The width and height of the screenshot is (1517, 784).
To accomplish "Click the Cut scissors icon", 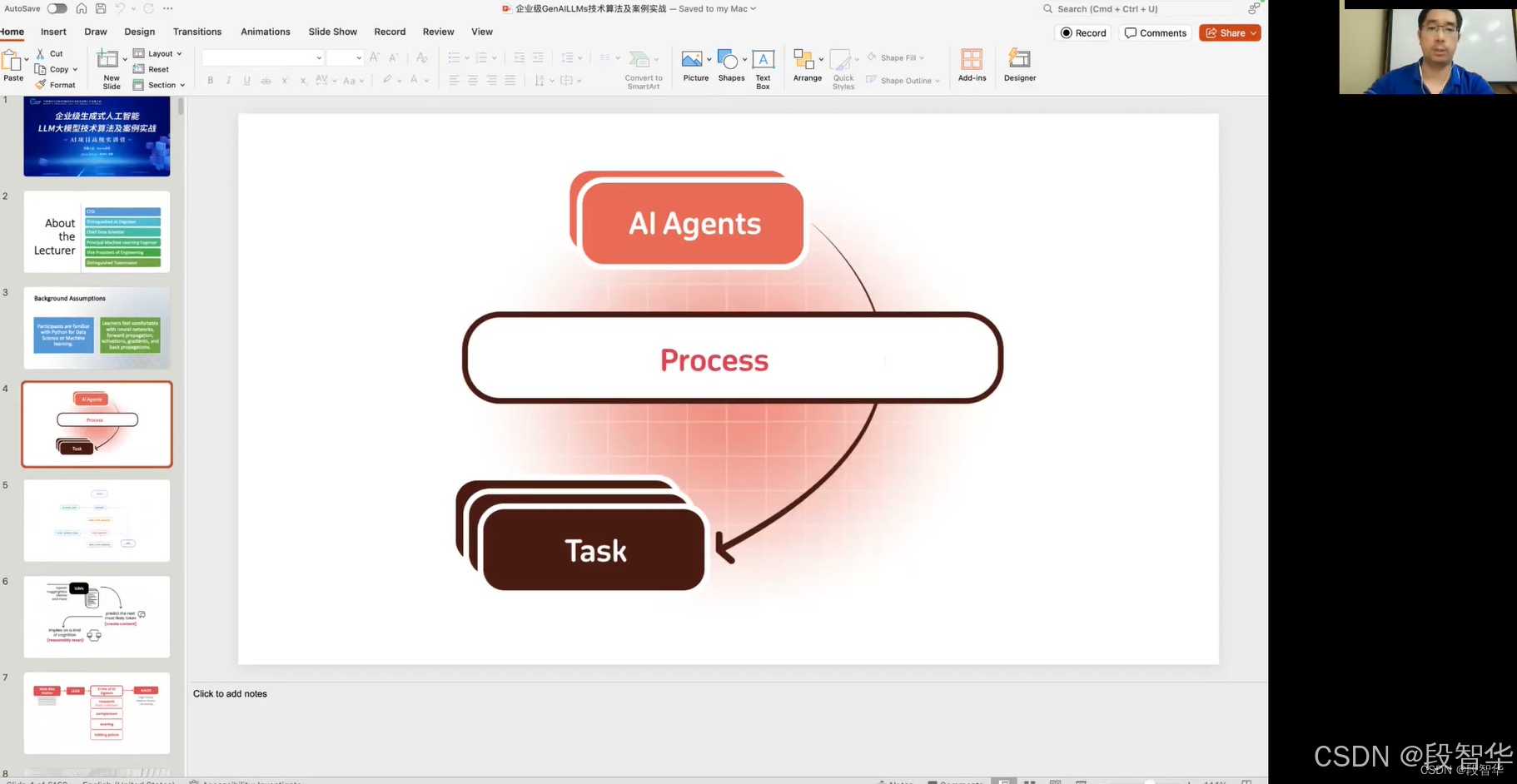I will 41,53.
